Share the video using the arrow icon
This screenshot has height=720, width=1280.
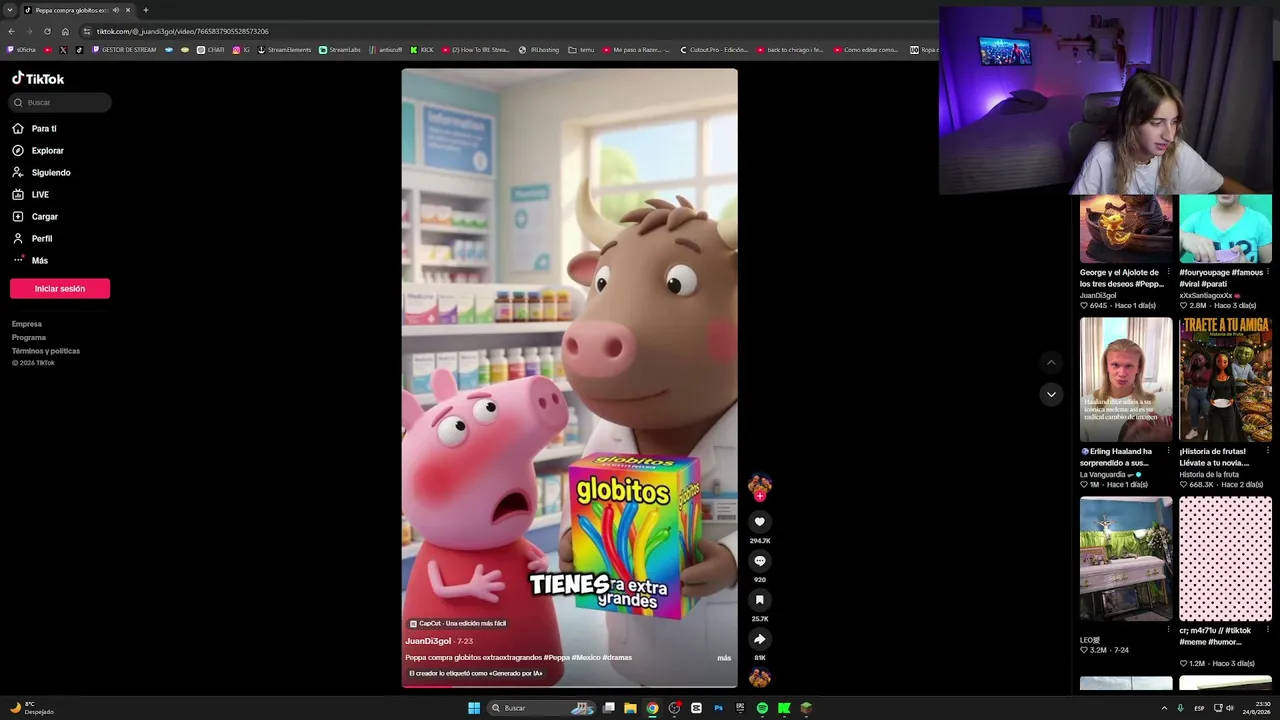pyautogui.click(x=759, y=639)
